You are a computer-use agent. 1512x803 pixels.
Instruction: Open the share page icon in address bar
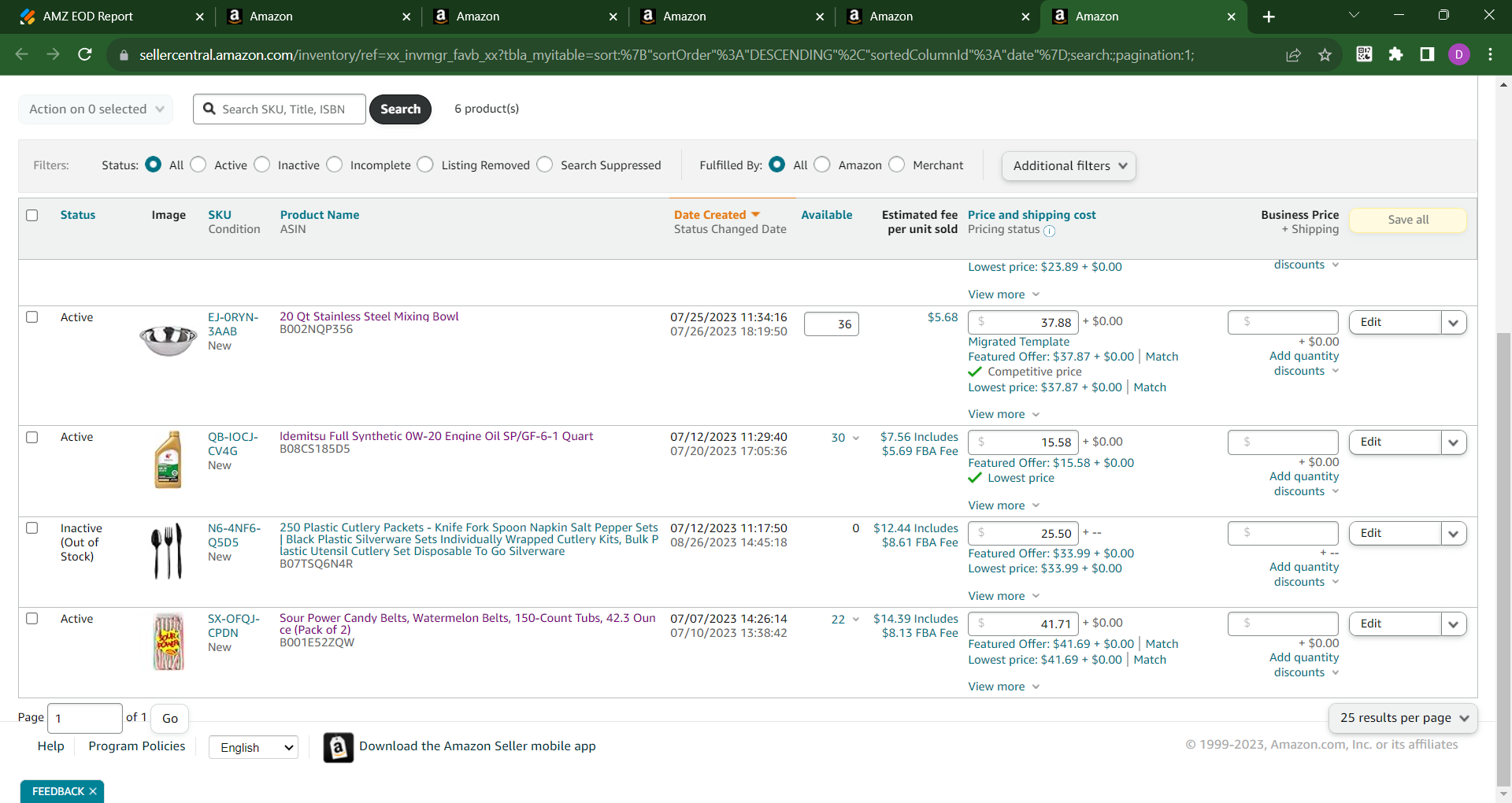[x=1293, y=54]
